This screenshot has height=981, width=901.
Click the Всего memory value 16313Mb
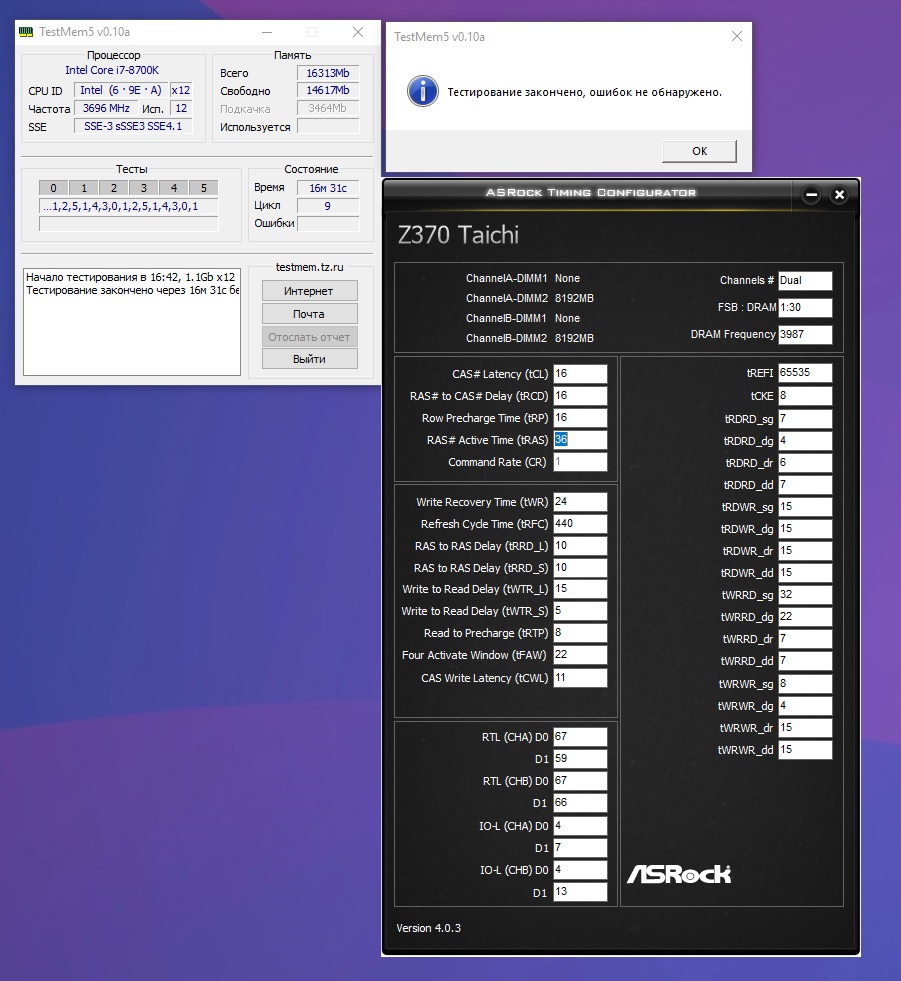[x=328, y=73]
